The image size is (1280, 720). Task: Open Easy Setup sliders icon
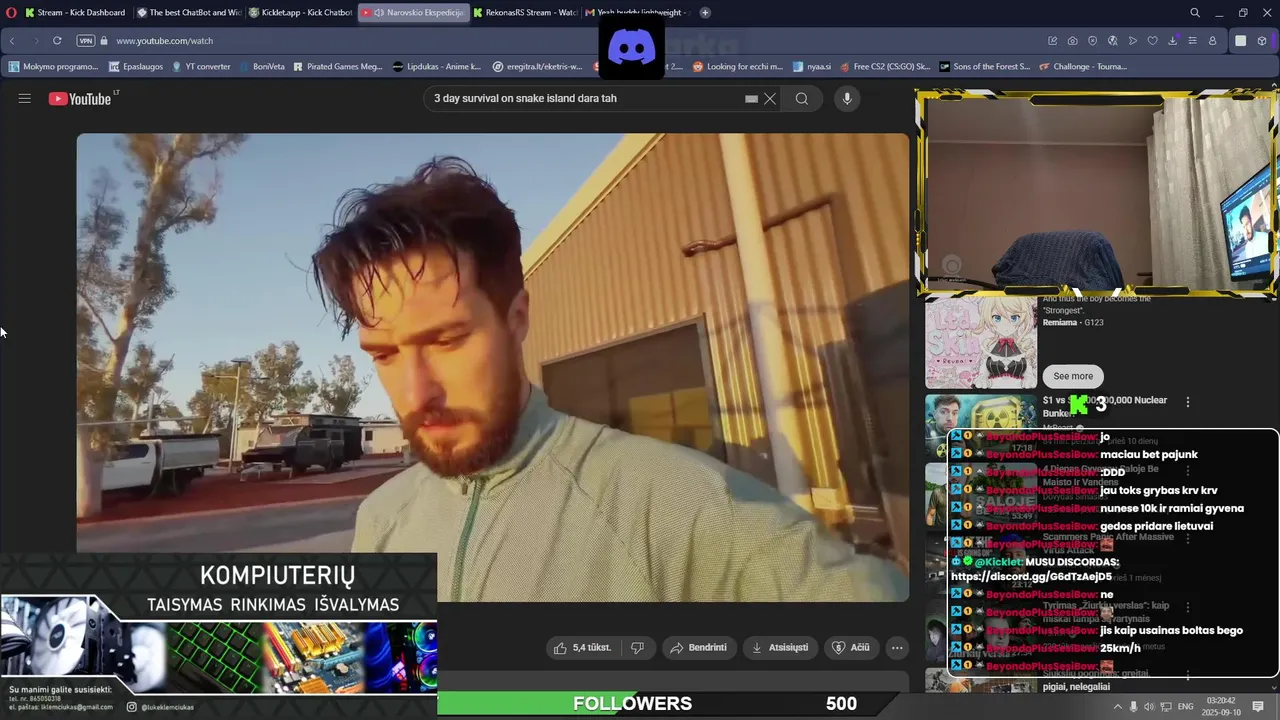[1192, 41]
